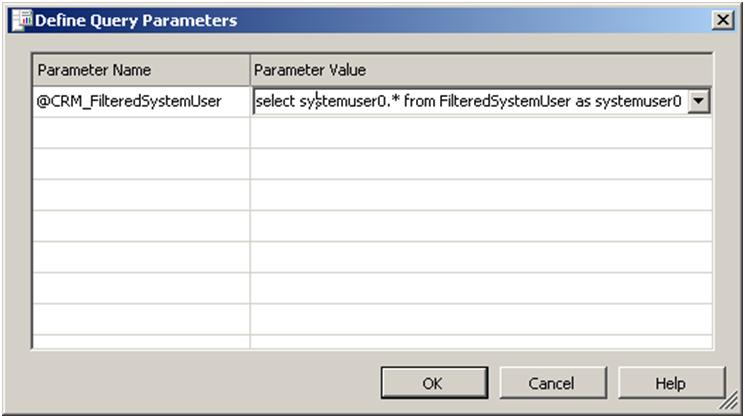Select the empty third-row Parameter Value cell

[481, 164]
